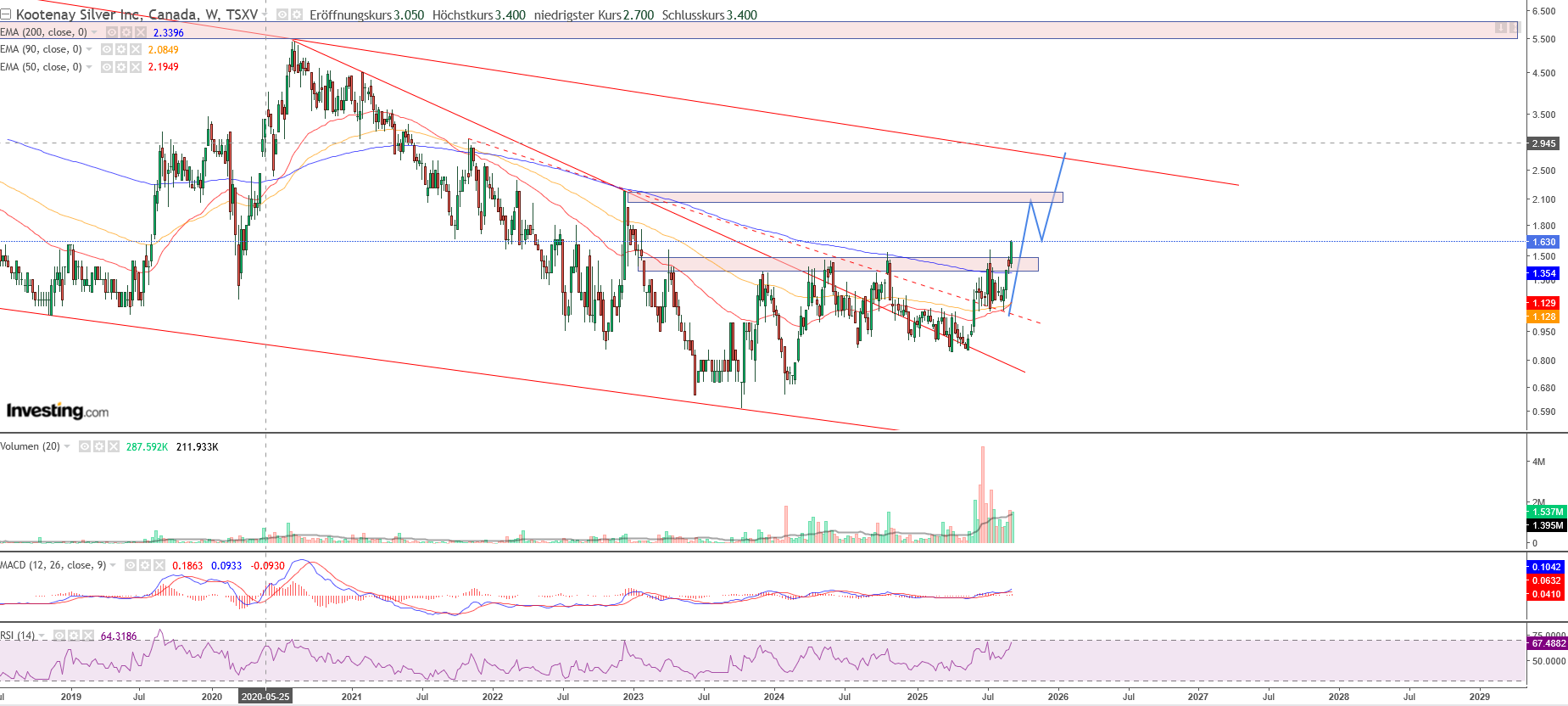
Task: Collapse the legend using the minus box
Action: click(x=6, y=15)
